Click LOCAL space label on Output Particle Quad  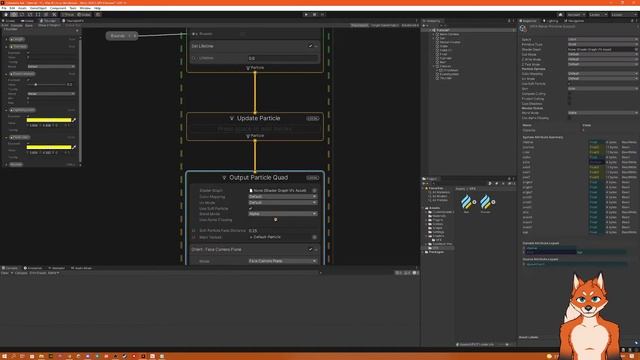(x=313, y=178)
